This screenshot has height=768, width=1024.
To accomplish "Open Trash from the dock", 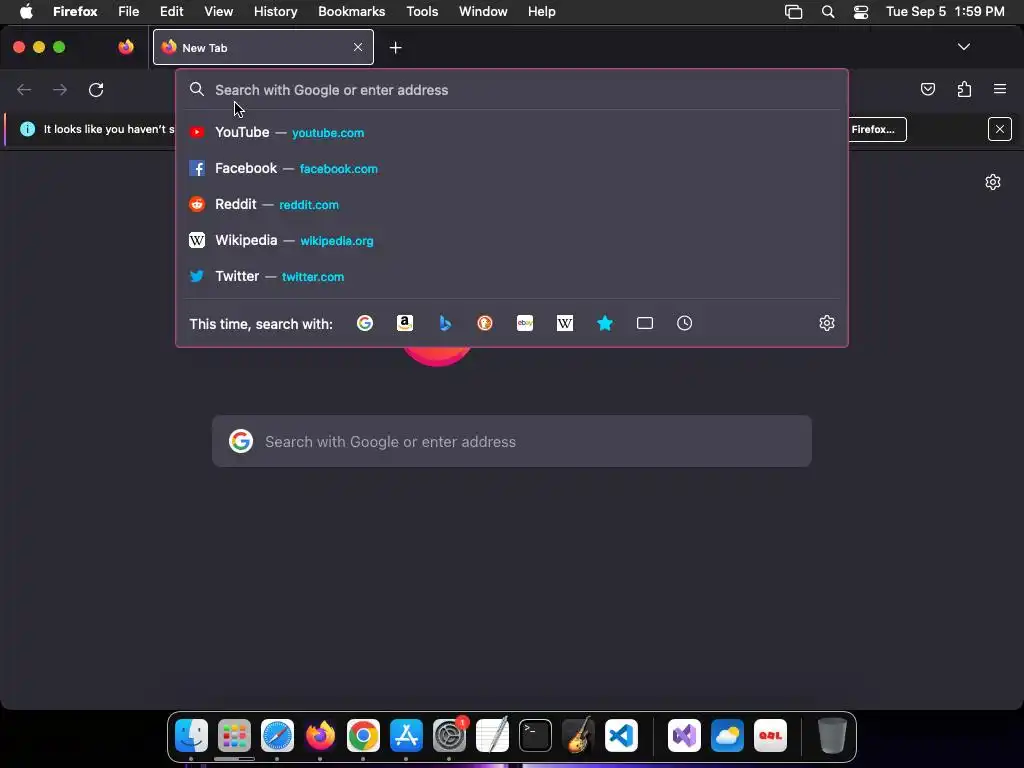I will (832, 735).
